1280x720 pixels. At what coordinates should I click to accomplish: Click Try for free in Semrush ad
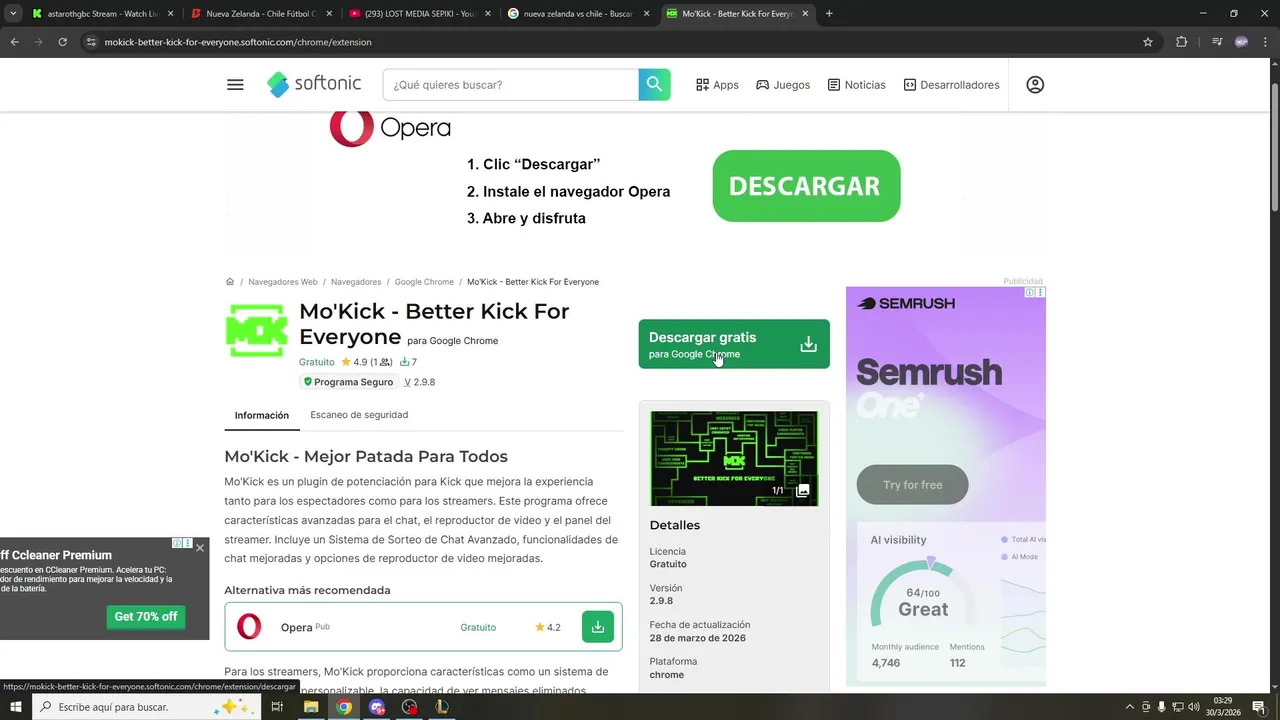[912, 485]
